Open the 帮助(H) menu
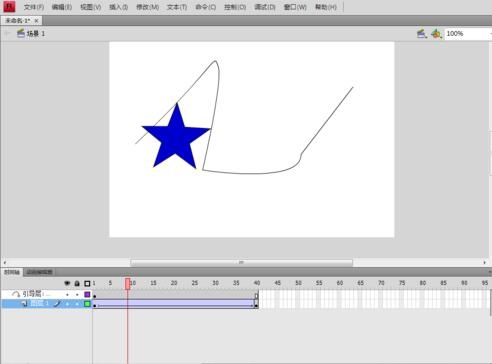 pos(326,7)
